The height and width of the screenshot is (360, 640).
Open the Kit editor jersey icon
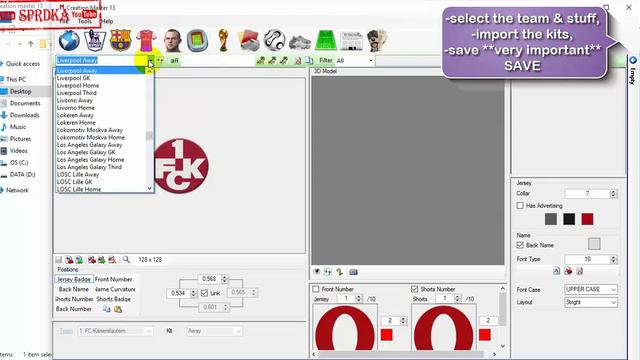(146, 40)
